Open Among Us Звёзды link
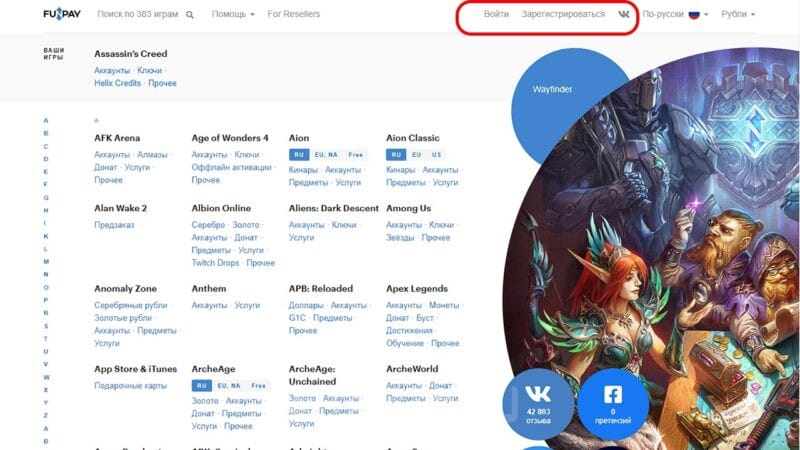This screenshot has width=800, height=450. coord(400,238)
